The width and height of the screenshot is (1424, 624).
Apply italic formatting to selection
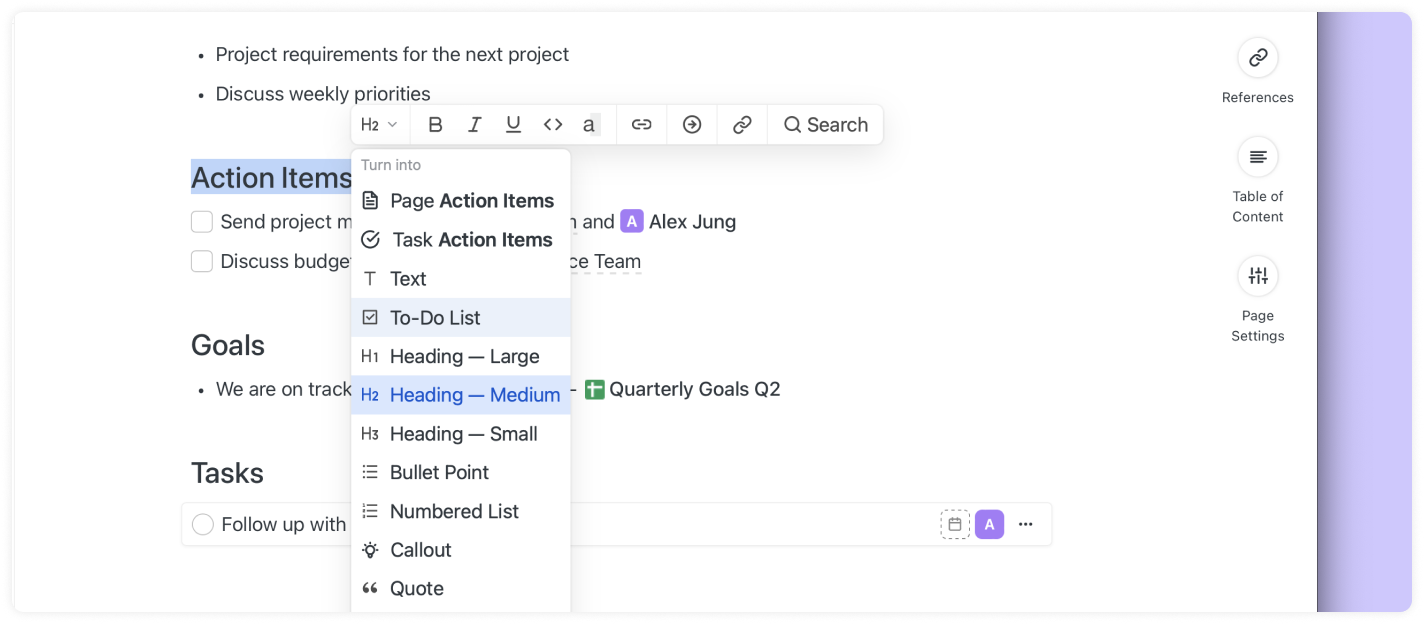coord(474,125)
